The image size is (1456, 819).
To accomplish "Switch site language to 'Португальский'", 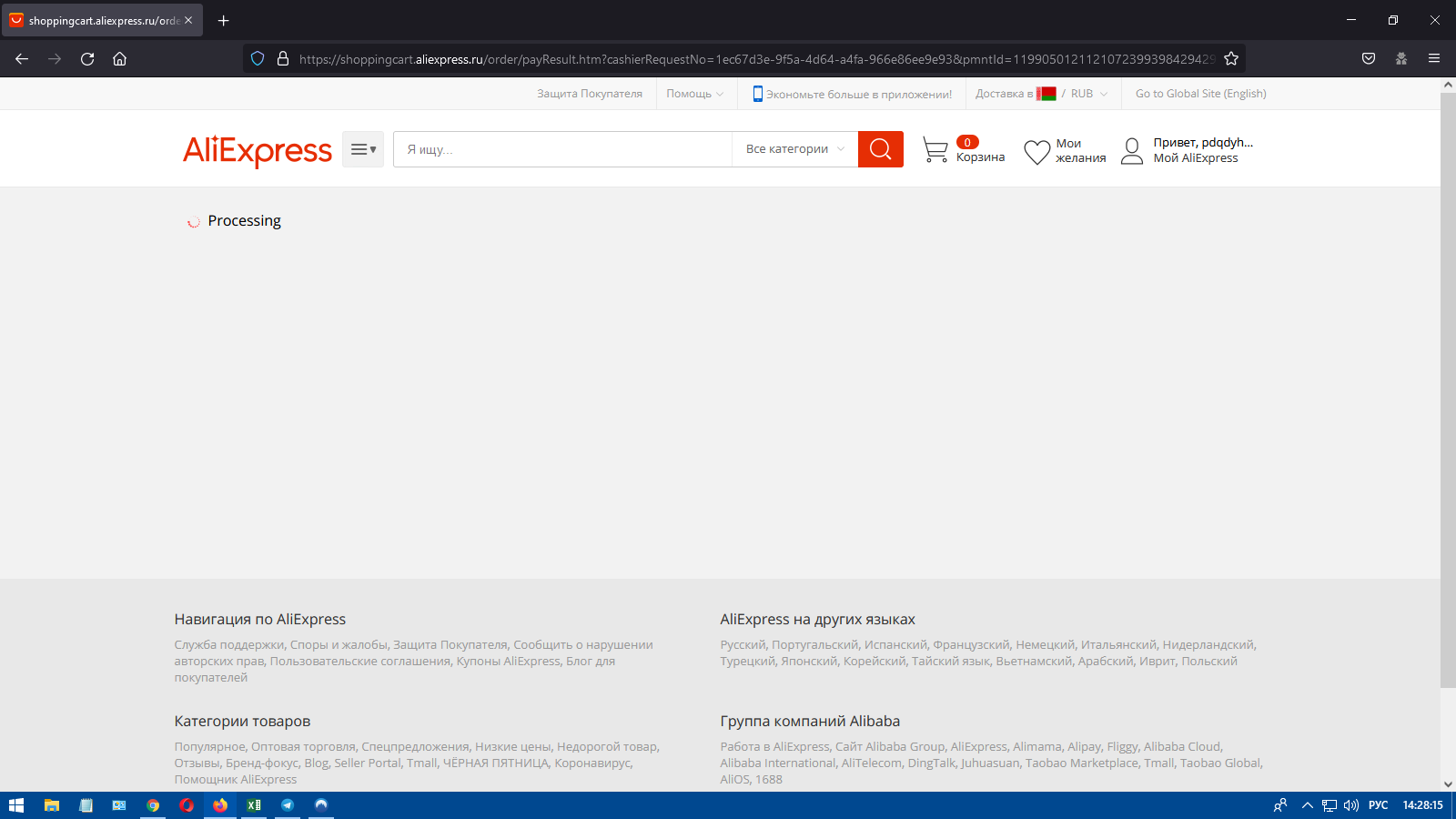I will click(814, 645).
